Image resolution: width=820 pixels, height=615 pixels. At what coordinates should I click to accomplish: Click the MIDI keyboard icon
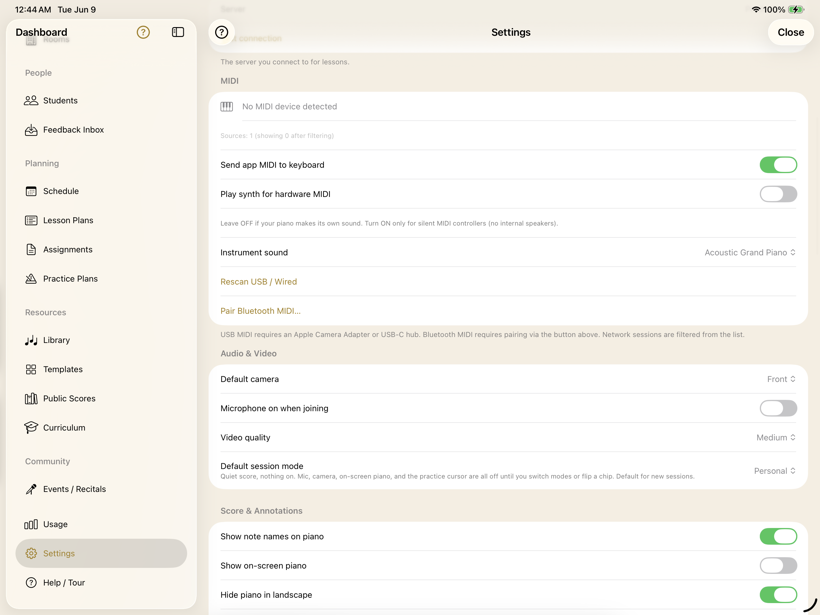tap(226, 107)
